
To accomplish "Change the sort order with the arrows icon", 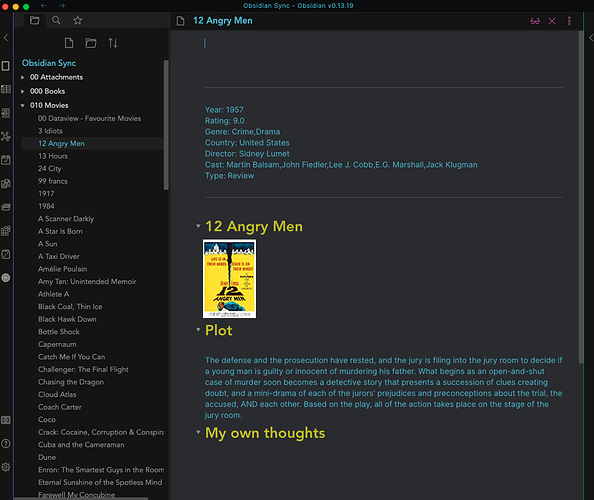I will 113,43.
